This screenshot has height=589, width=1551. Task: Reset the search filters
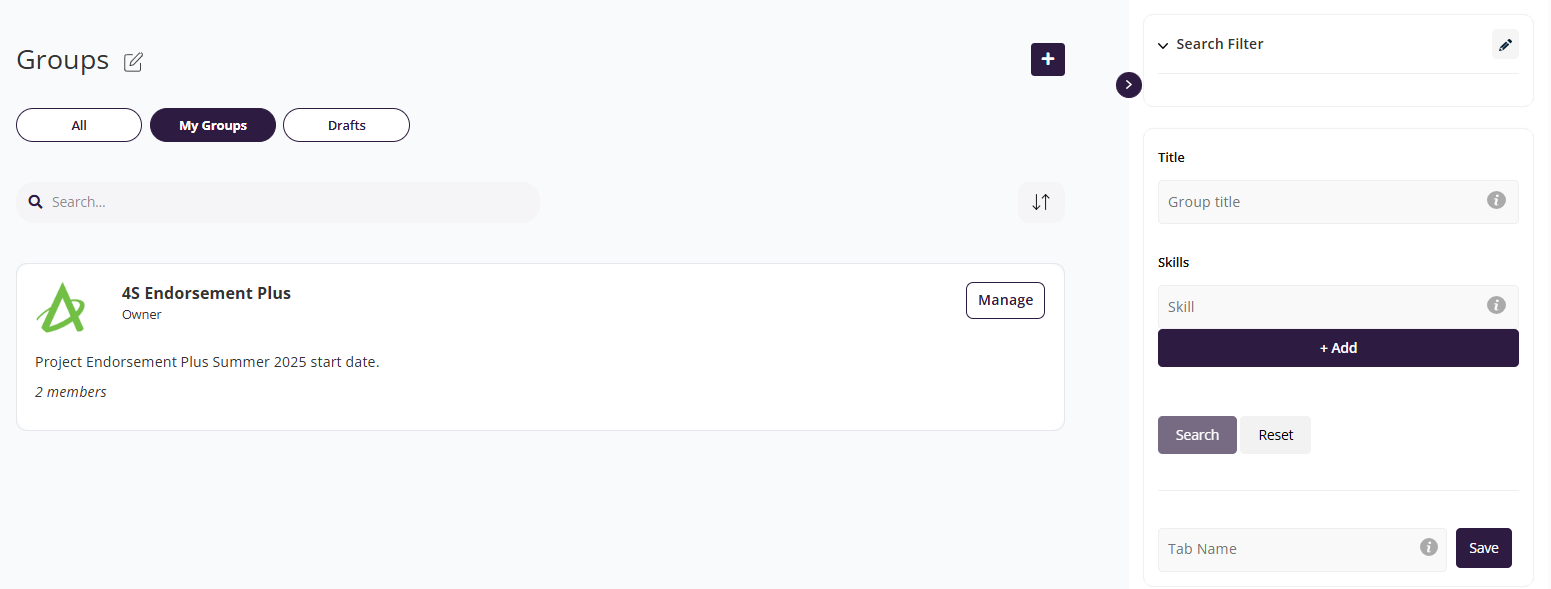pos(1275,435)
